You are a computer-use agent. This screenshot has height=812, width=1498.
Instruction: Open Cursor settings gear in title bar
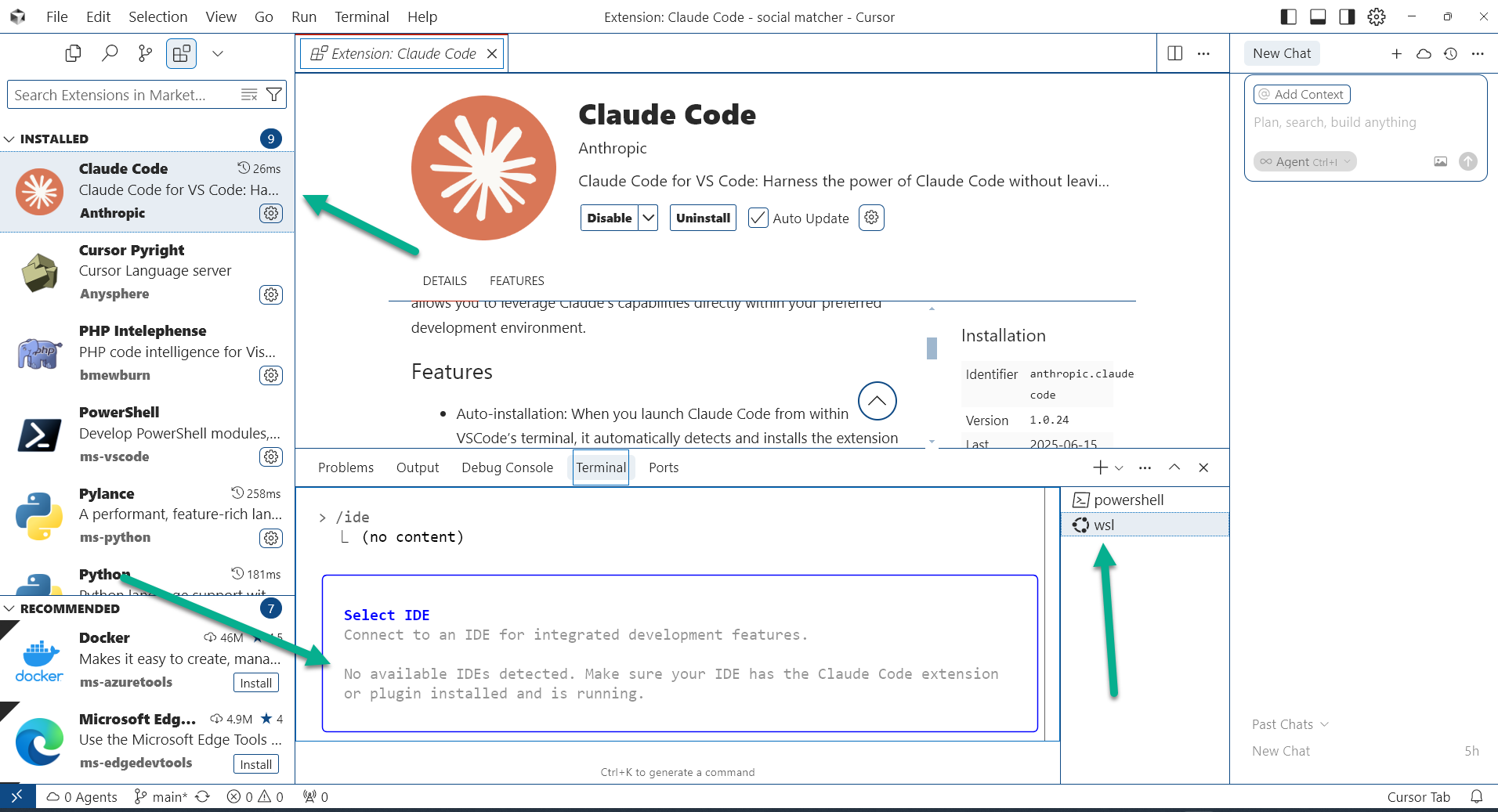tap(1377, 16)
